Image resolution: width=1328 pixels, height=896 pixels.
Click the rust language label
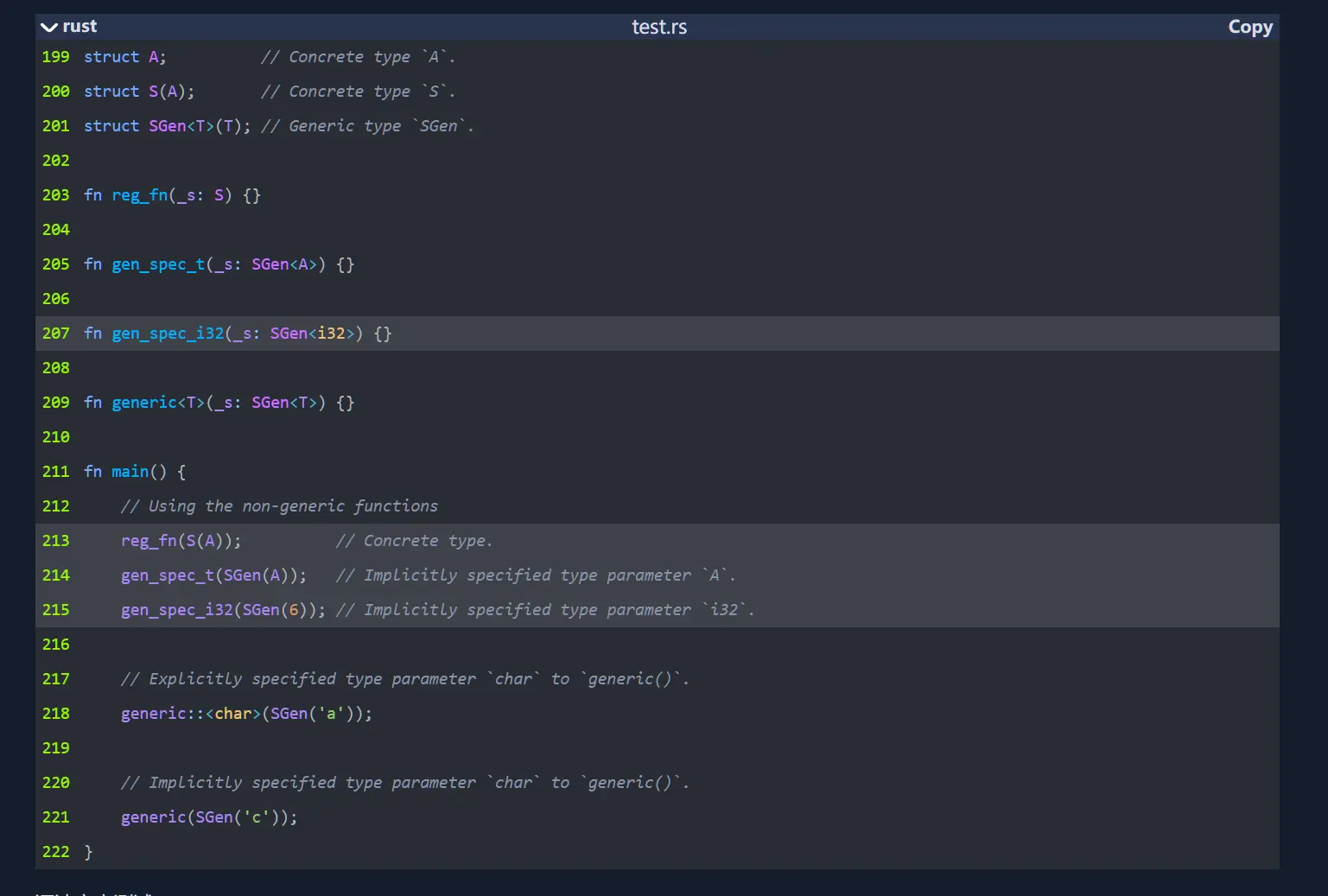tap(79, 27)
